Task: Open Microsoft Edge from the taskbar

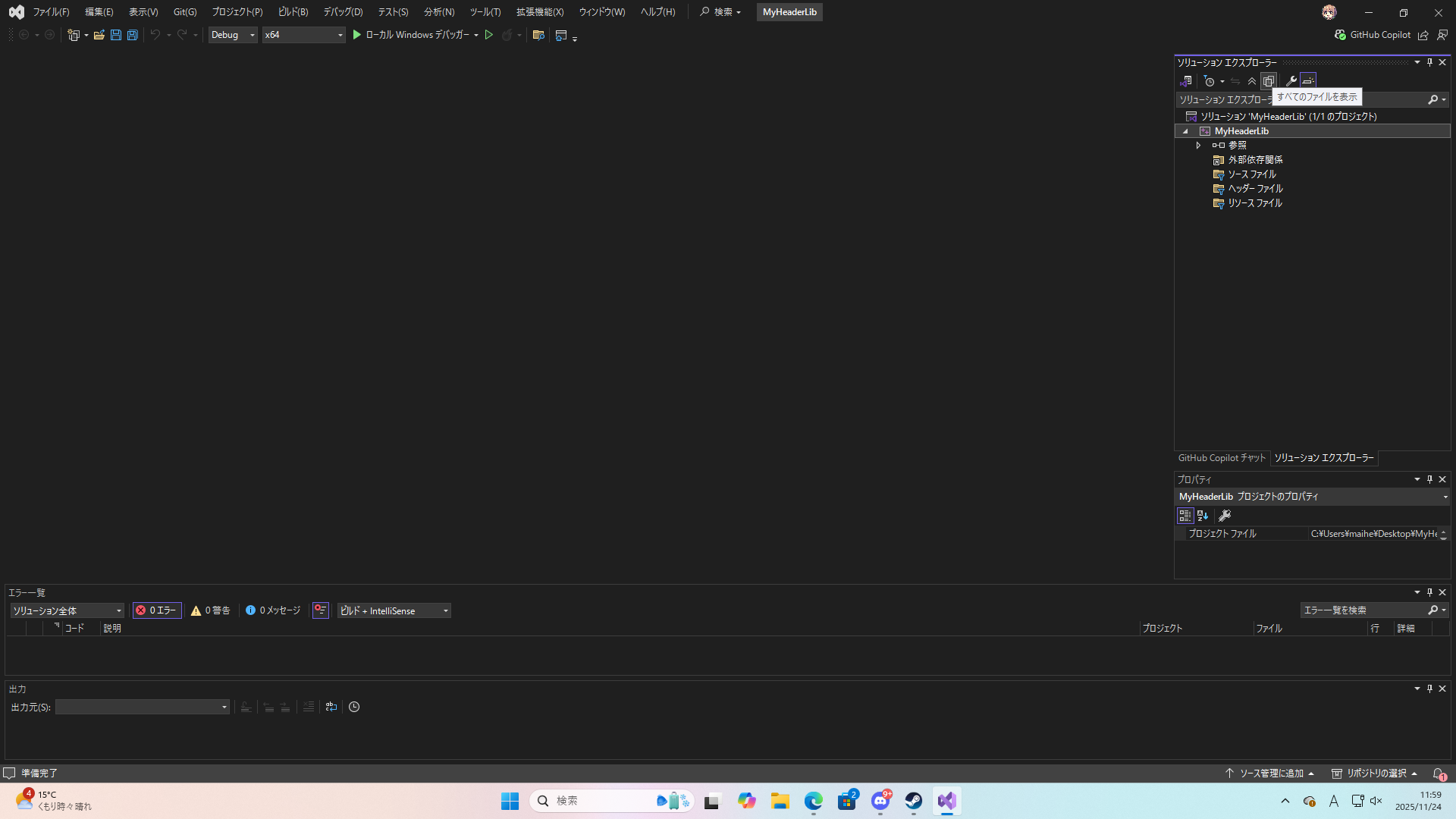Action: (x=814, y=801)
